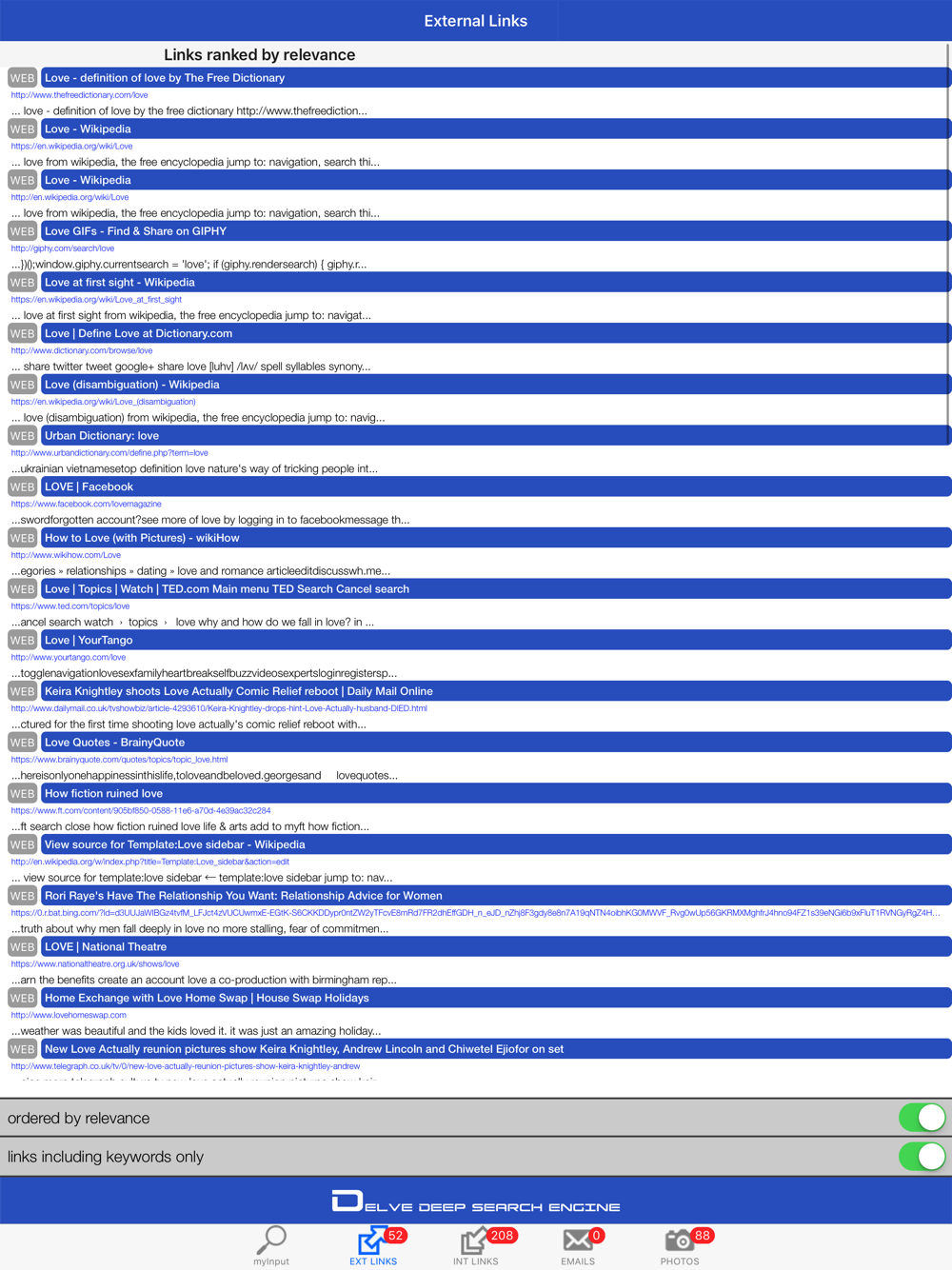952x1270 pixels.
Task: Tap the WEB badge beside Home Exchange with Love Home Swap
Action: click(22, 998)
